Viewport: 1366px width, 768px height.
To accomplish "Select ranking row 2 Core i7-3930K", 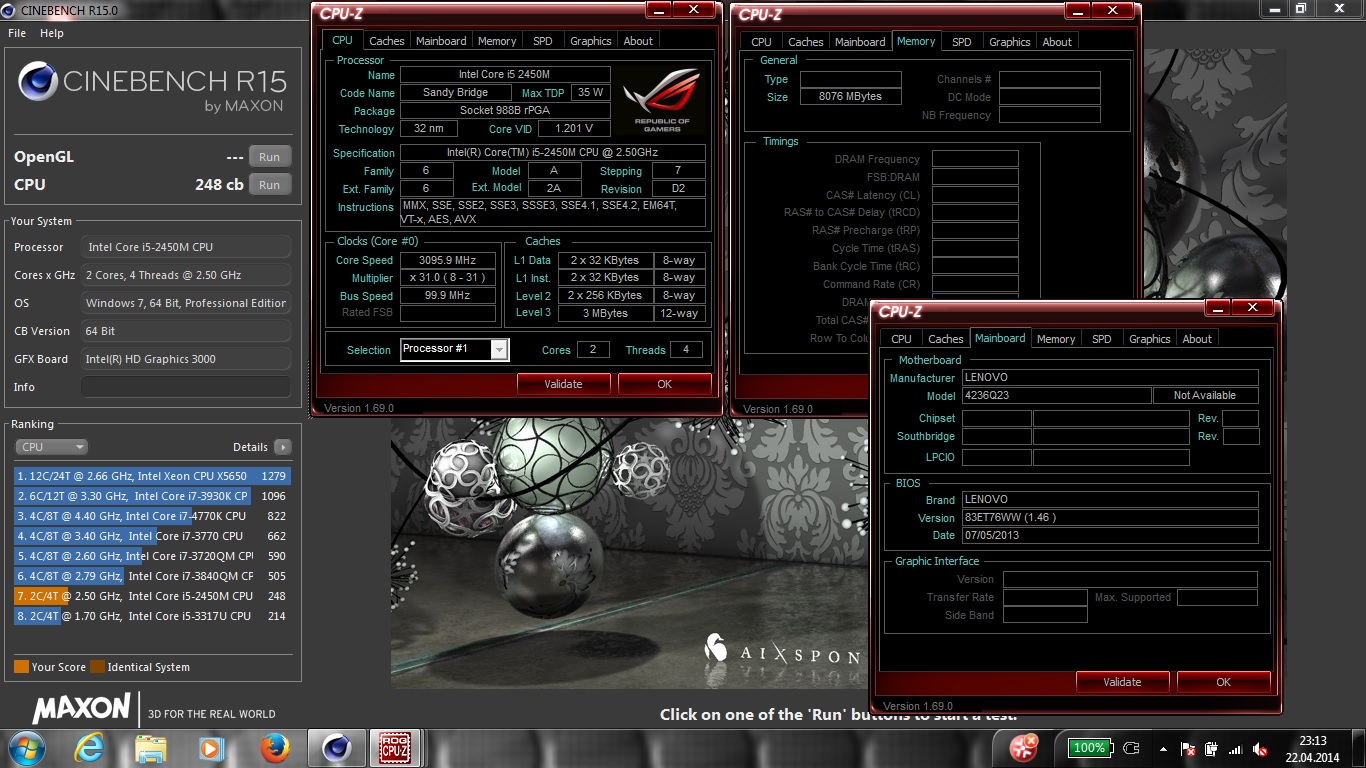I will 152,496.
